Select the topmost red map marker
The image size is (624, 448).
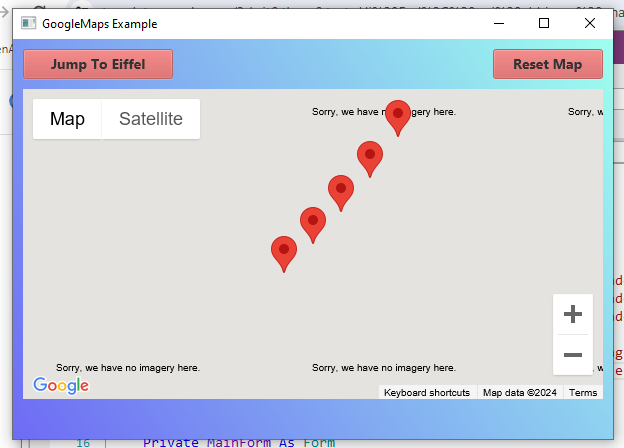pos(398,118)
